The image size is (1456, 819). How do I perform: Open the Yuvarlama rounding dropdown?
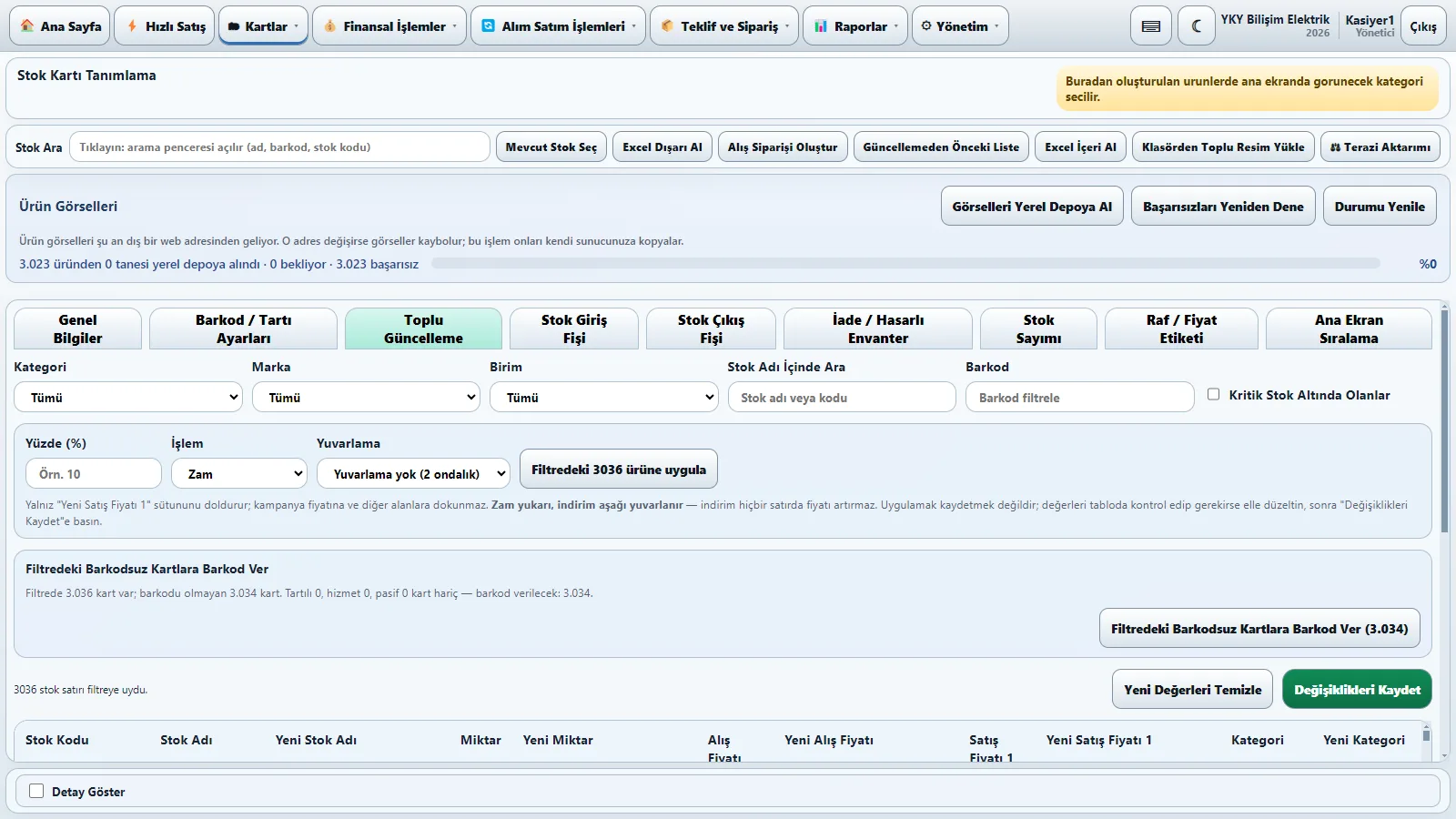pos(413,474)
